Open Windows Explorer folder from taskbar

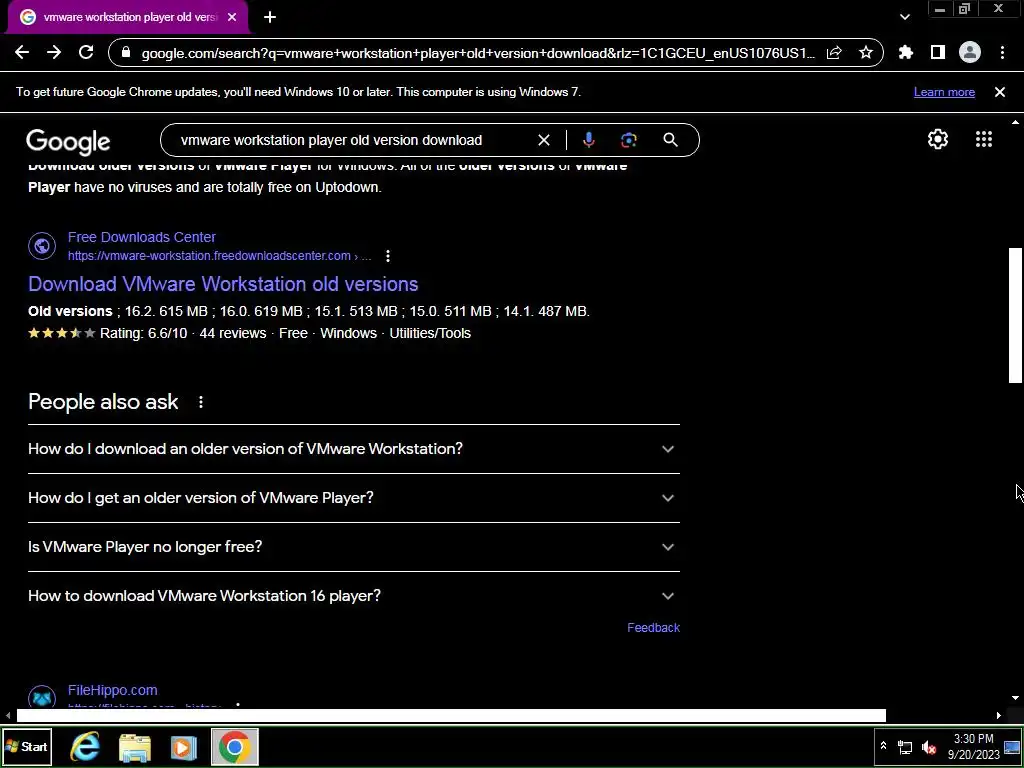pyautogui.click(x=135, y=747)
